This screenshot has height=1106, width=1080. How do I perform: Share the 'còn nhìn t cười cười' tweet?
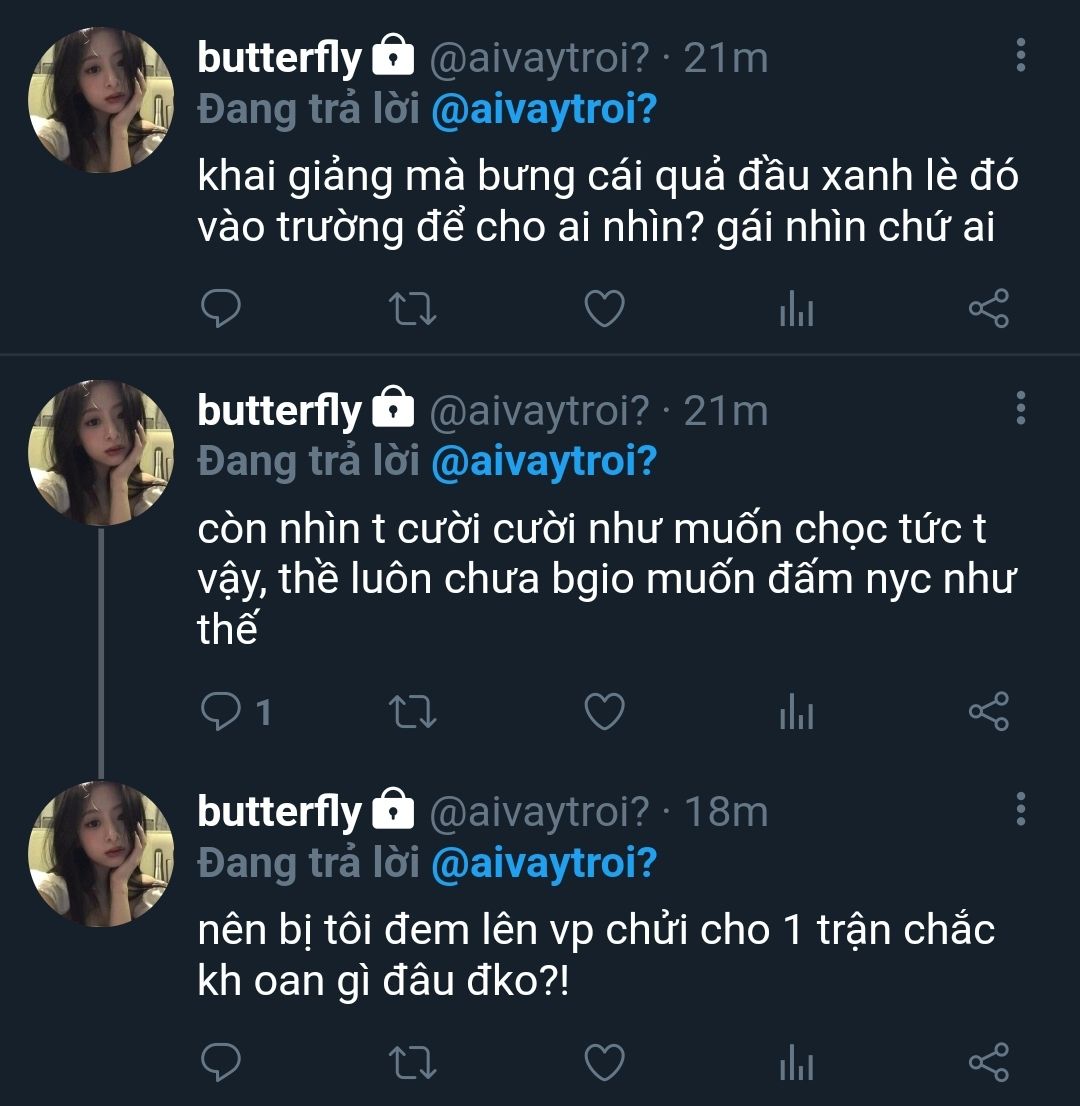(989, 712)
